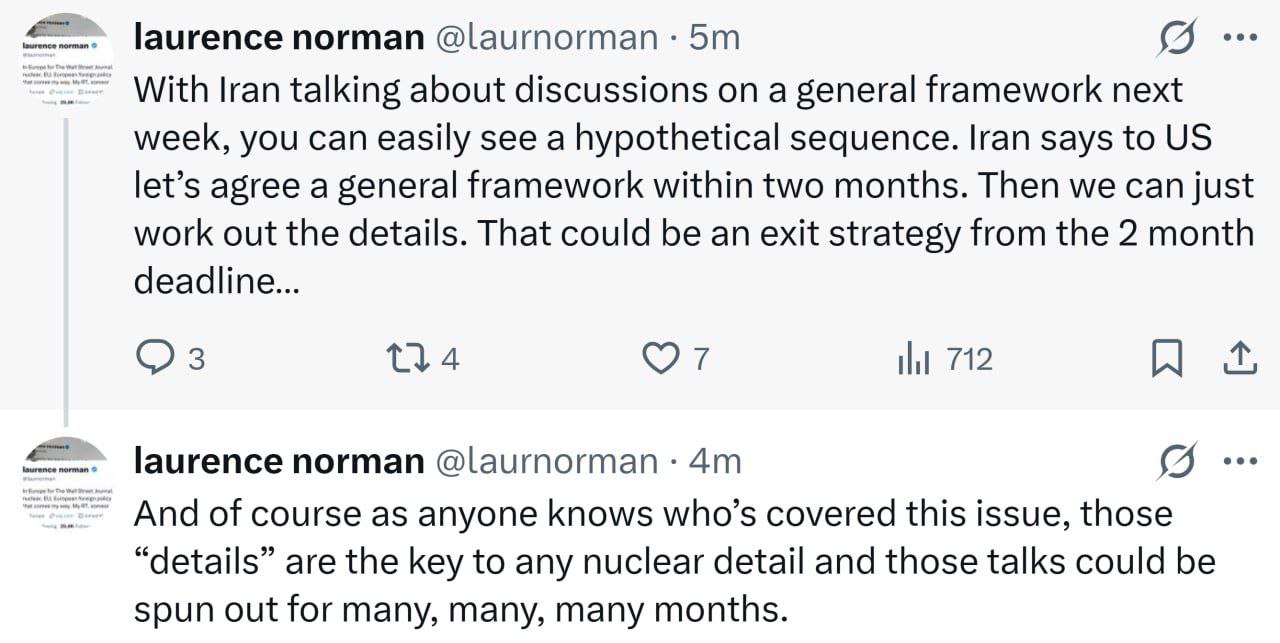1280x643 pixels.
Task: Click laurence norman name on second tweet
Action: (279, 461)
